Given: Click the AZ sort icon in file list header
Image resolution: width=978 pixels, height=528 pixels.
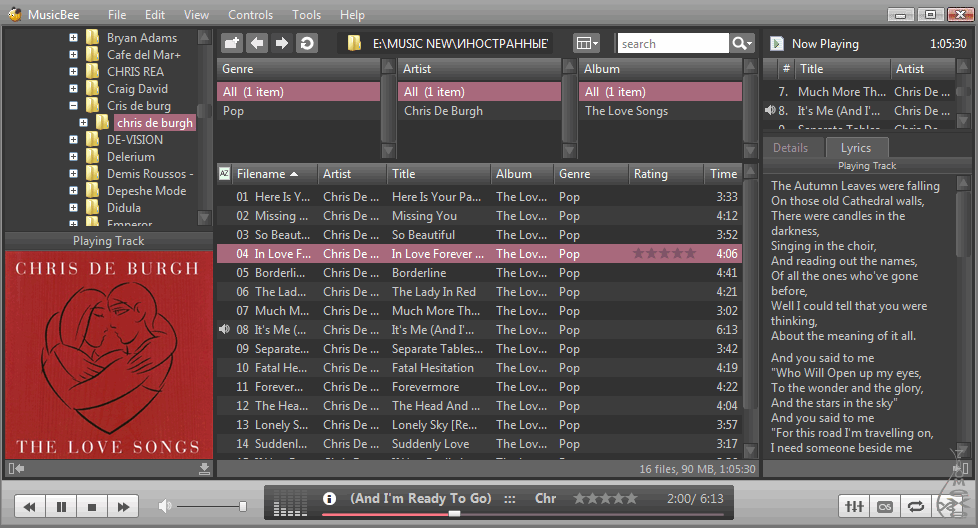Looking at the screenshot, I should 225,174.
